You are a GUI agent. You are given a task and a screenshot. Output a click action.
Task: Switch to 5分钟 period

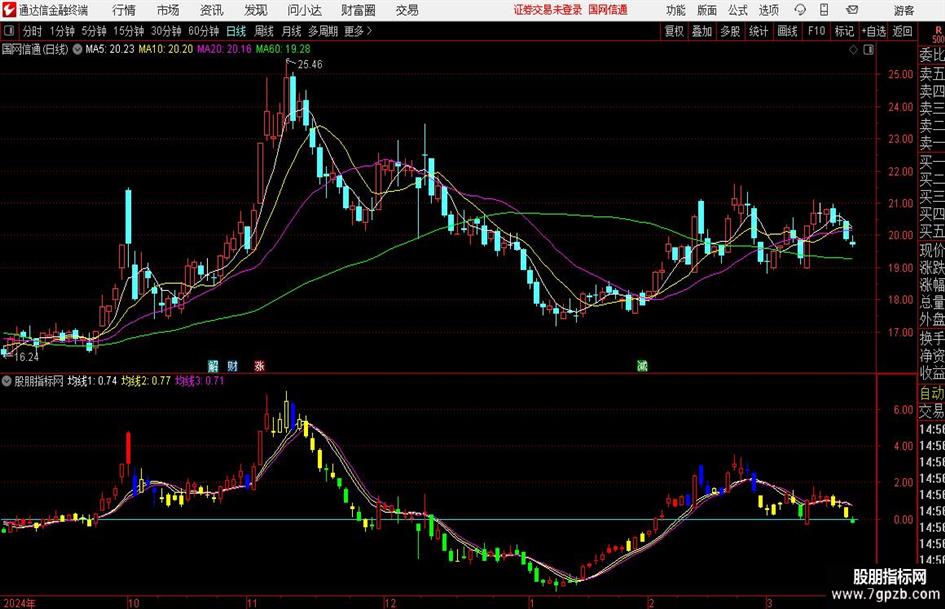[94, 31]
